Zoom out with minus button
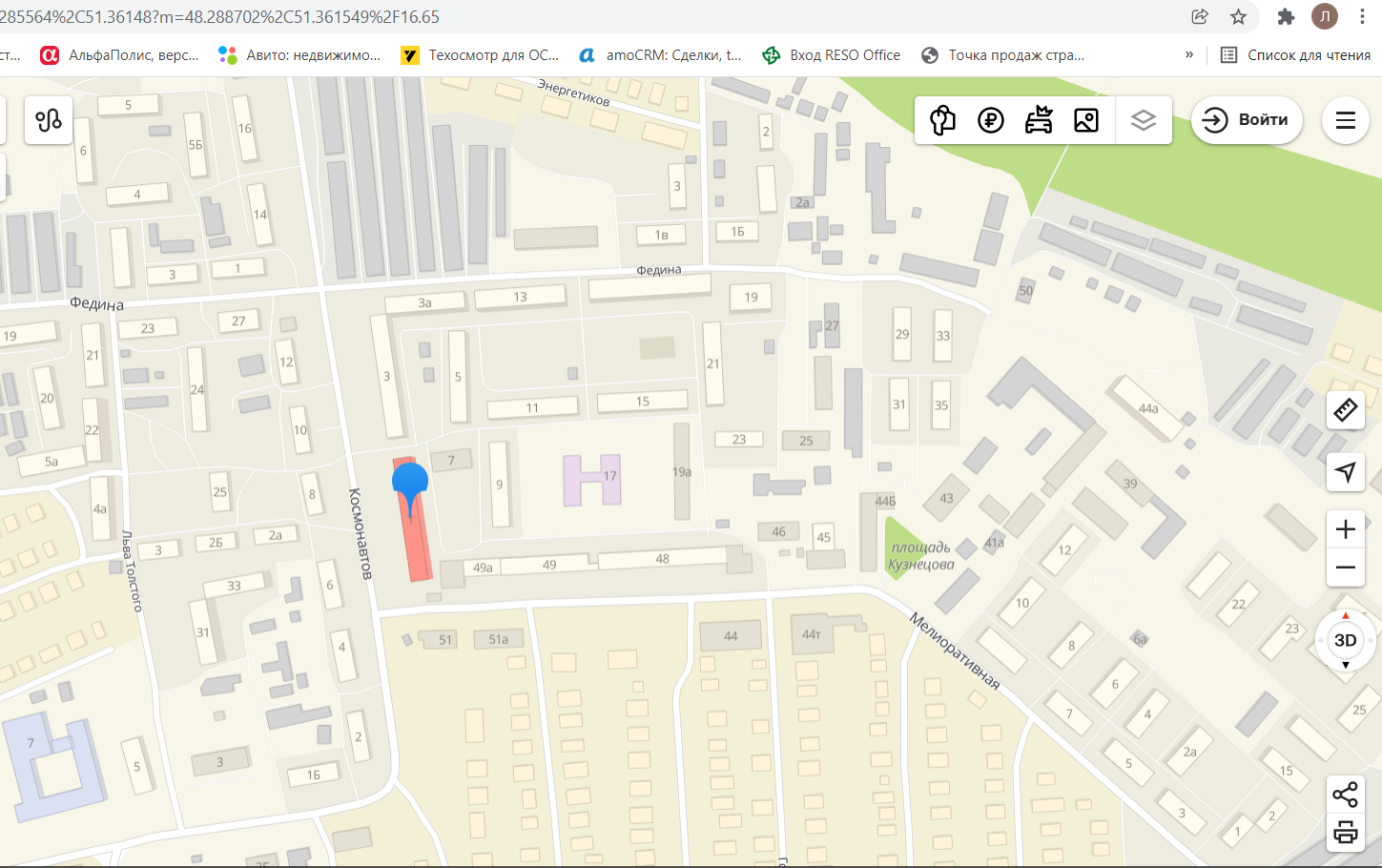The image size is (1382, 868). [1346, 568]
